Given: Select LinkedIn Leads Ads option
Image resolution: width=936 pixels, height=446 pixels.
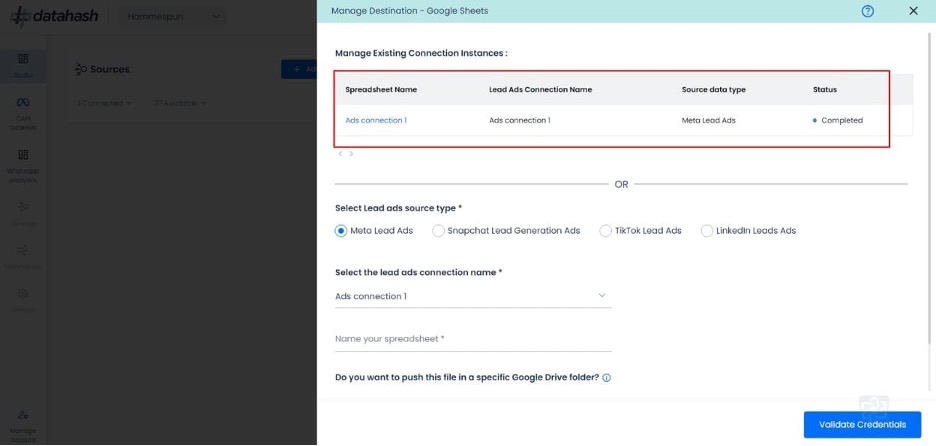Looking at the screenshot, I should (x=707, y=230).
